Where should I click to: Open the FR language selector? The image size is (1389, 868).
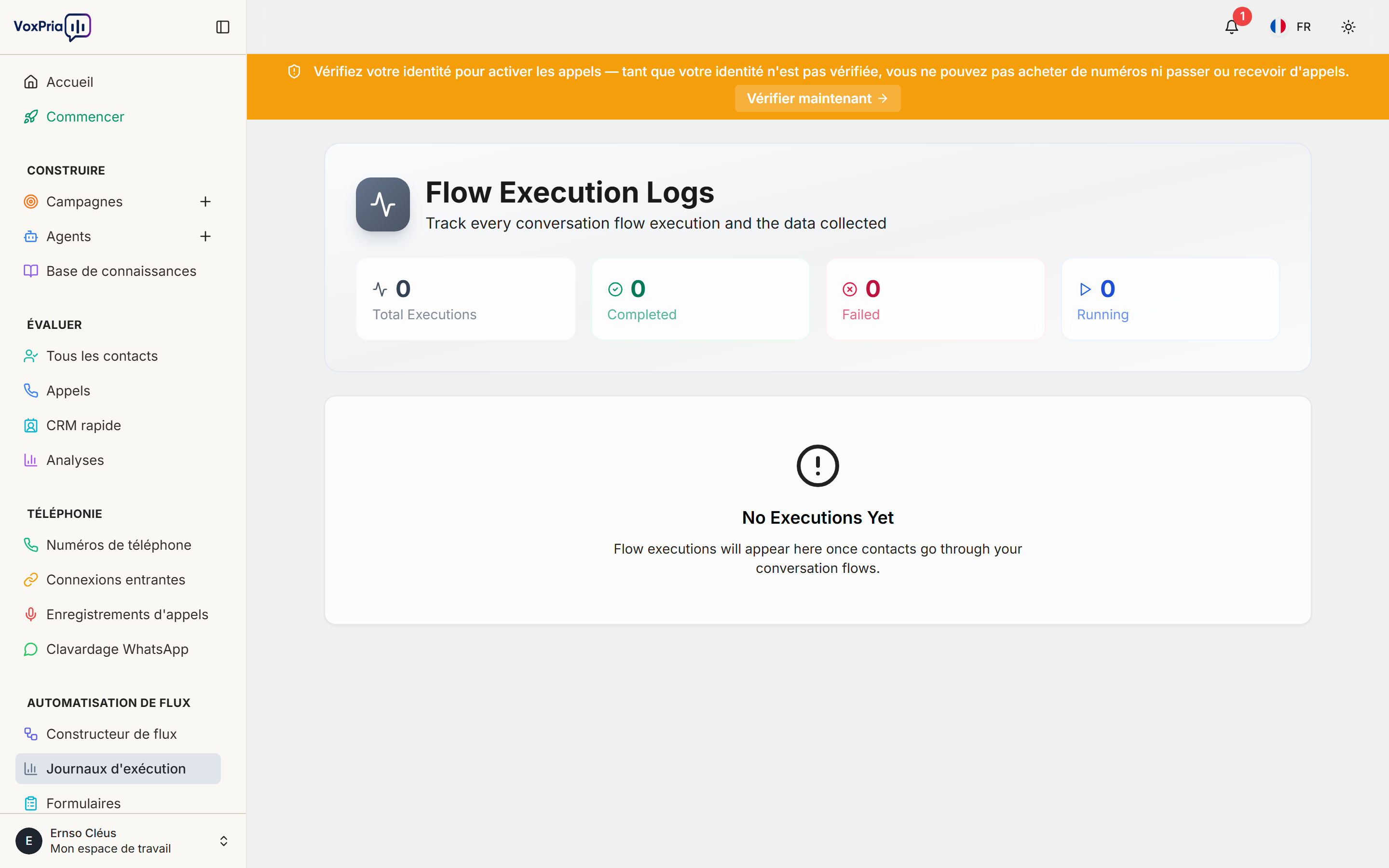[x=1291, y=27]
